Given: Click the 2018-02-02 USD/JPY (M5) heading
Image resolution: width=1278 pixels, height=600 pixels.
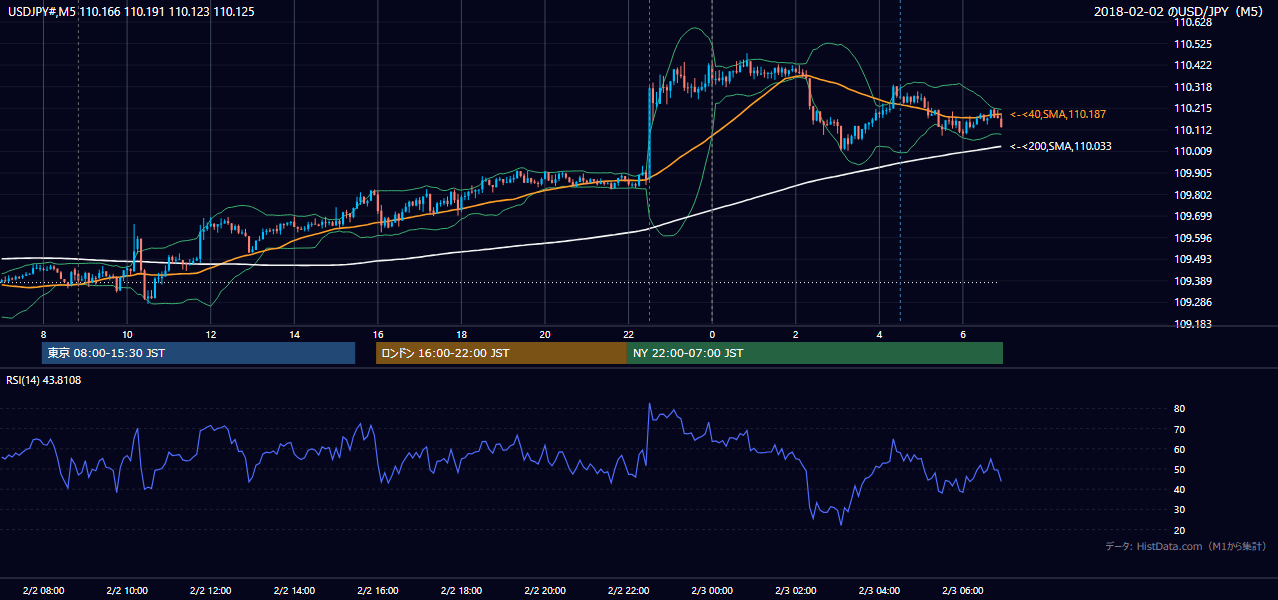Looking at the screenshot, I should [x=1180, y=11].
